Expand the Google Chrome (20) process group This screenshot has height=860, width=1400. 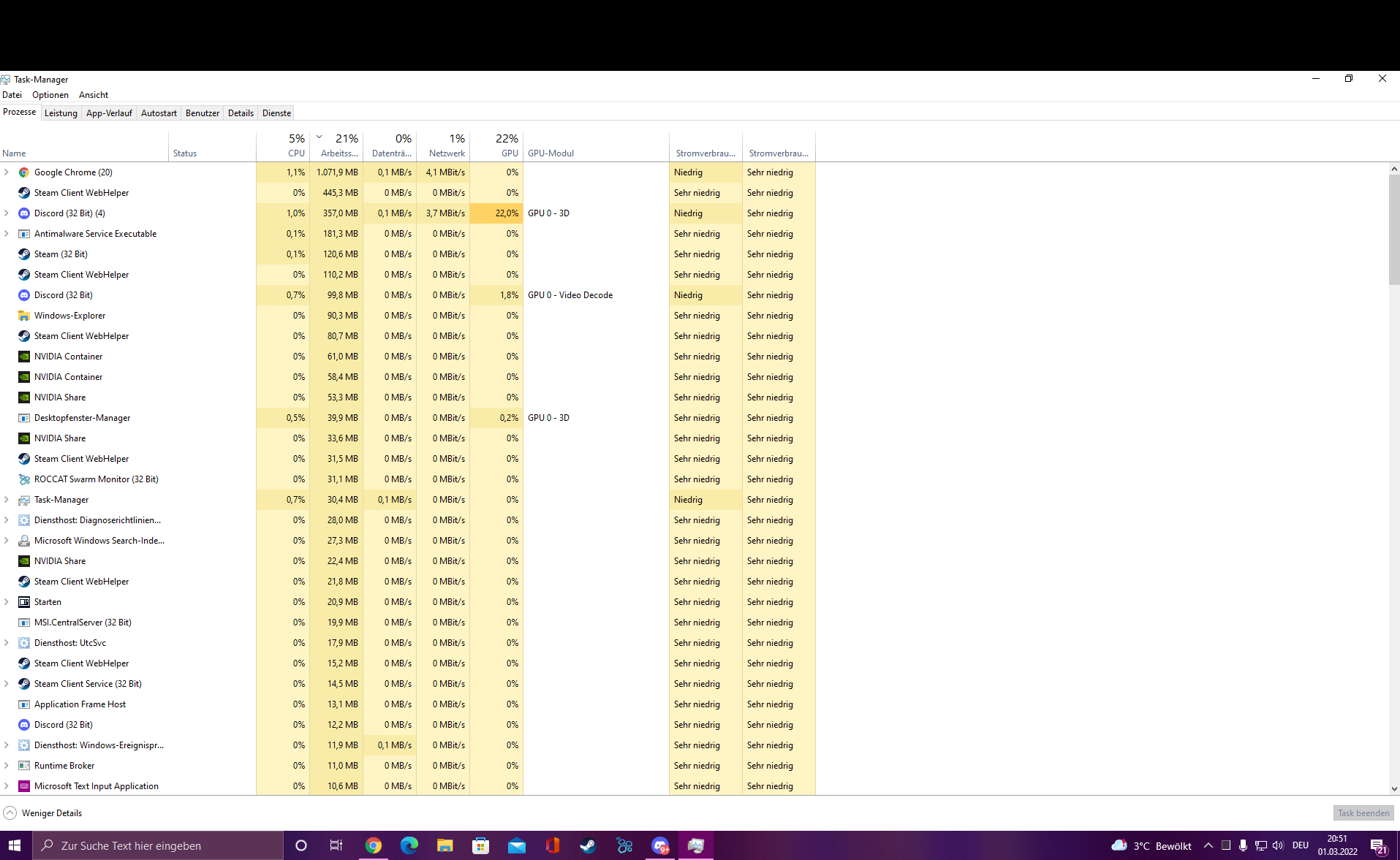[x=7, y=172]
